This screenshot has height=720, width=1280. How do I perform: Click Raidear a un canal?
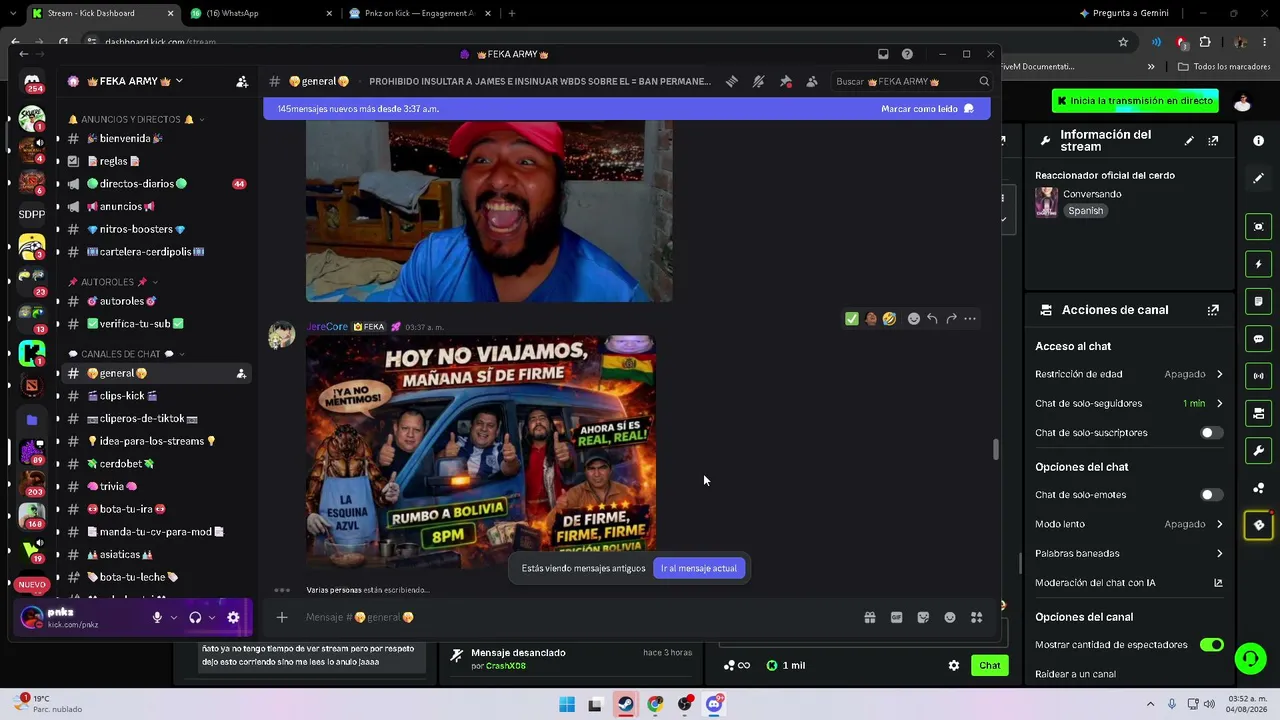click(x=1076, y=674)
